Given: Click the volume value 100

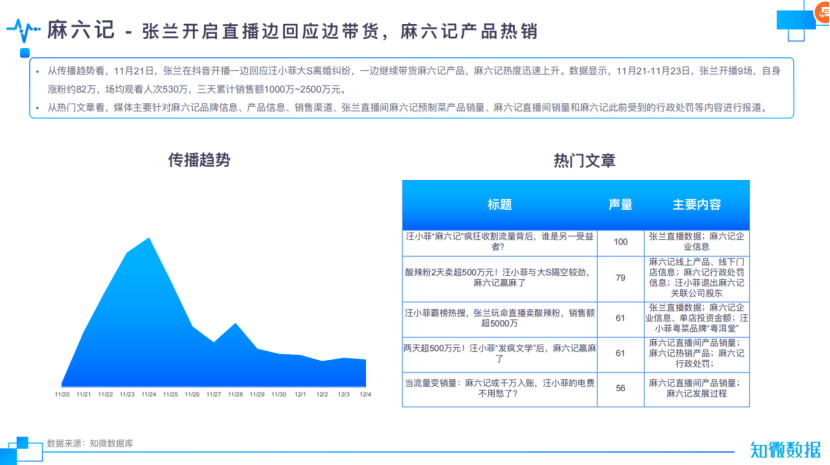Looking at the screenshot, I should [620, 242].
